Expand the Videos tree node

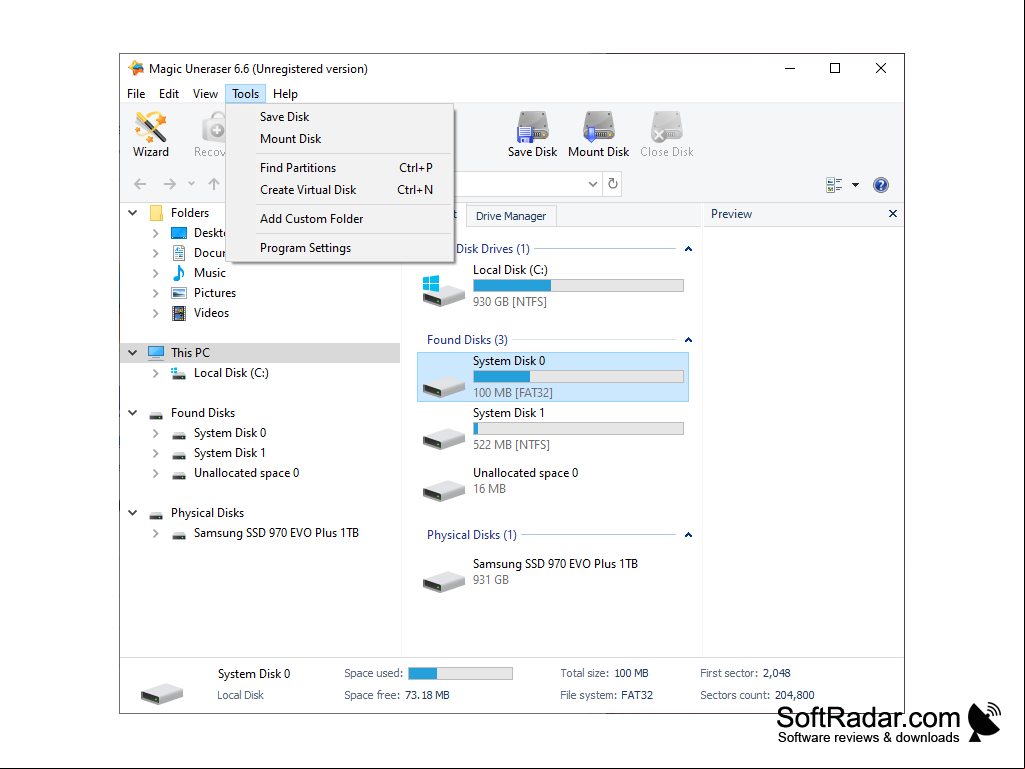(155, 313)
